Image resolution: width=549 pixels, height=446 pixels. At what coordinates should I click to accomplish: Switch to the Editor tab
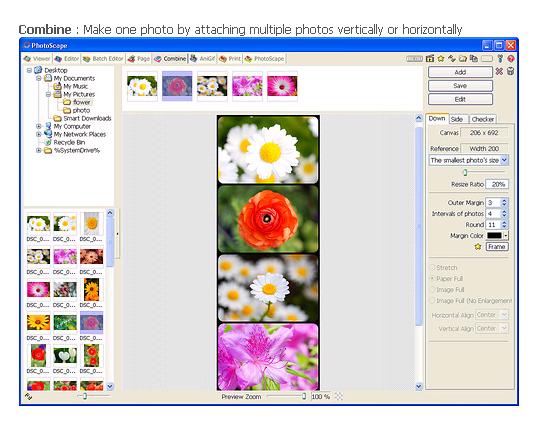pyautogui.click(x=67, y=59)
